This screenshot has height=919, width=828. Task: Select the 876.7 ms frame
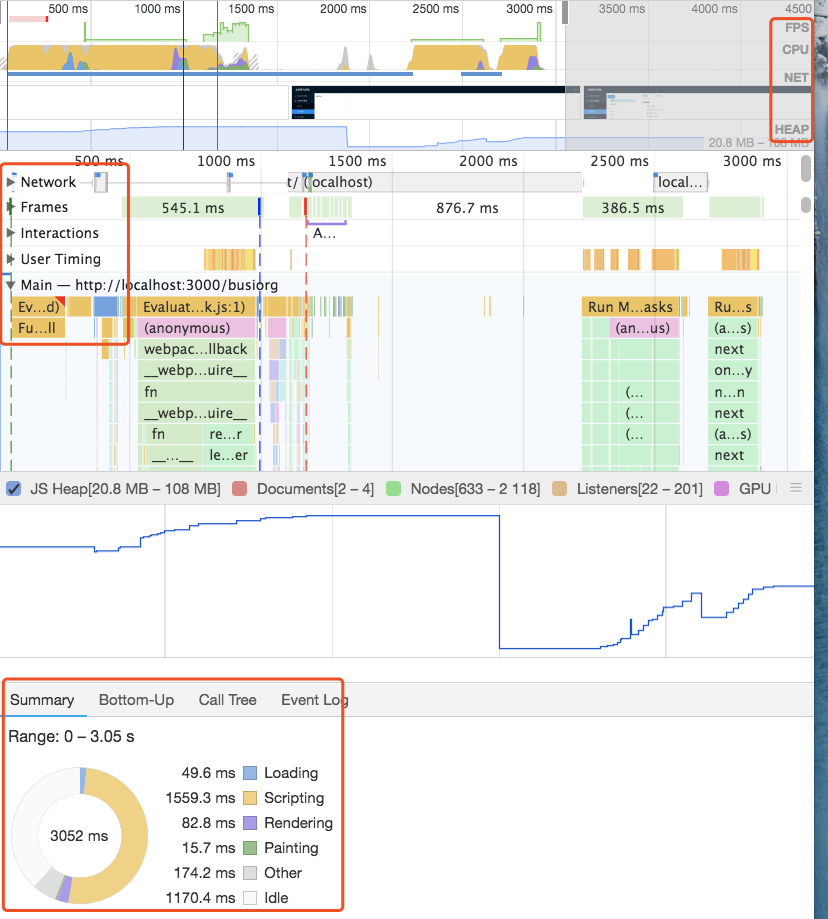(x=467, y=208)
